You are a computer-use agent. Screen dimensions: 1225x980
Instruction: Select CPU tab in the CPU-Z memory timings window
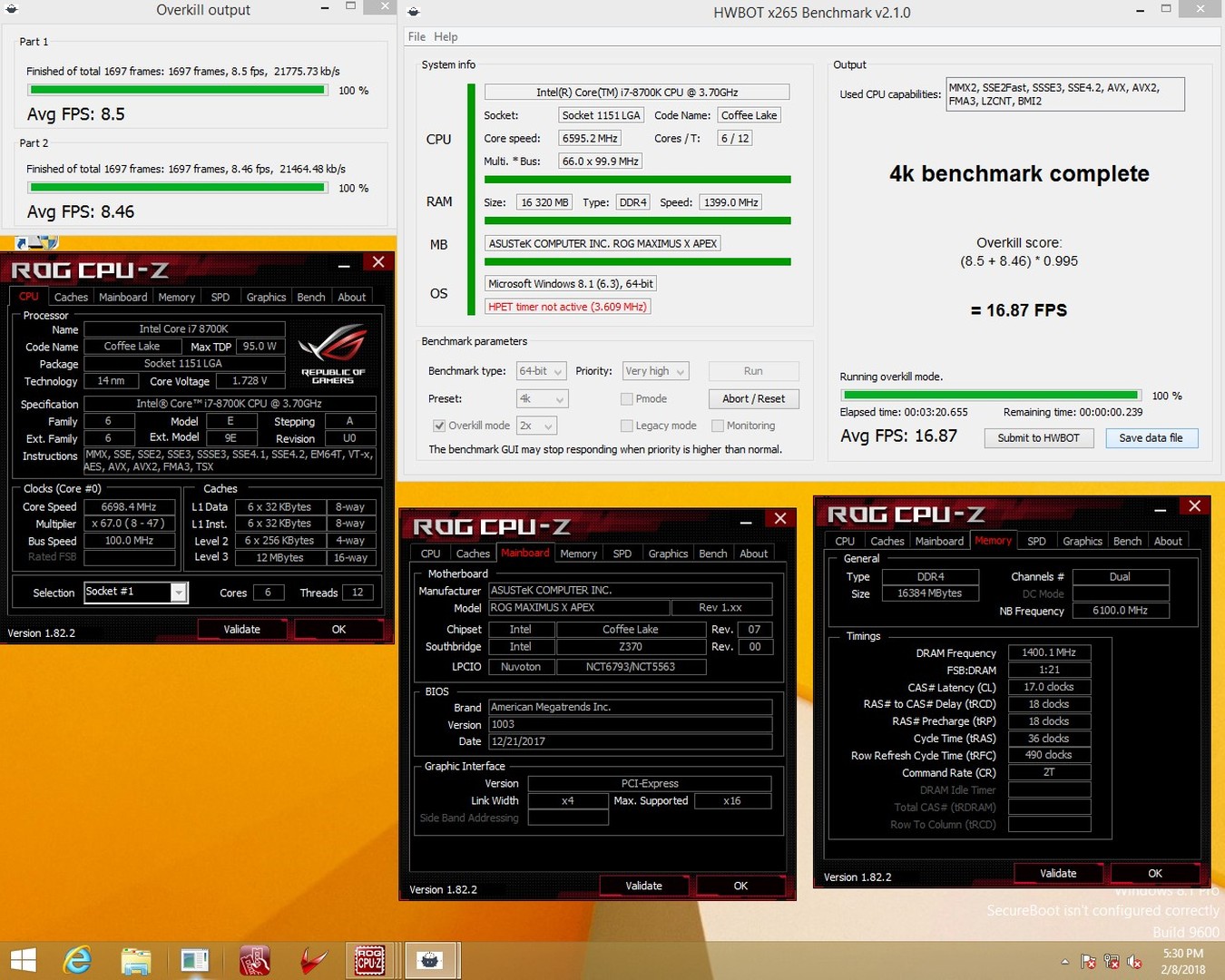click(845, 541)
